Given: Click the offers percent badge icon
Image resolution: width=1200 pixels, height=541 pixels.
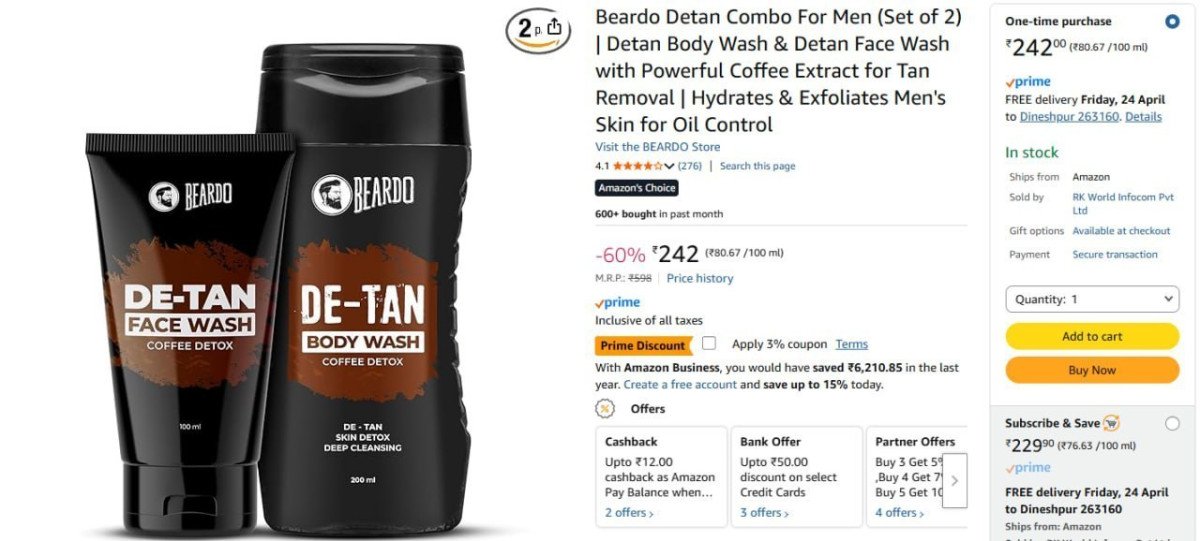Looking at the screenshot, I should pos(605,408).
